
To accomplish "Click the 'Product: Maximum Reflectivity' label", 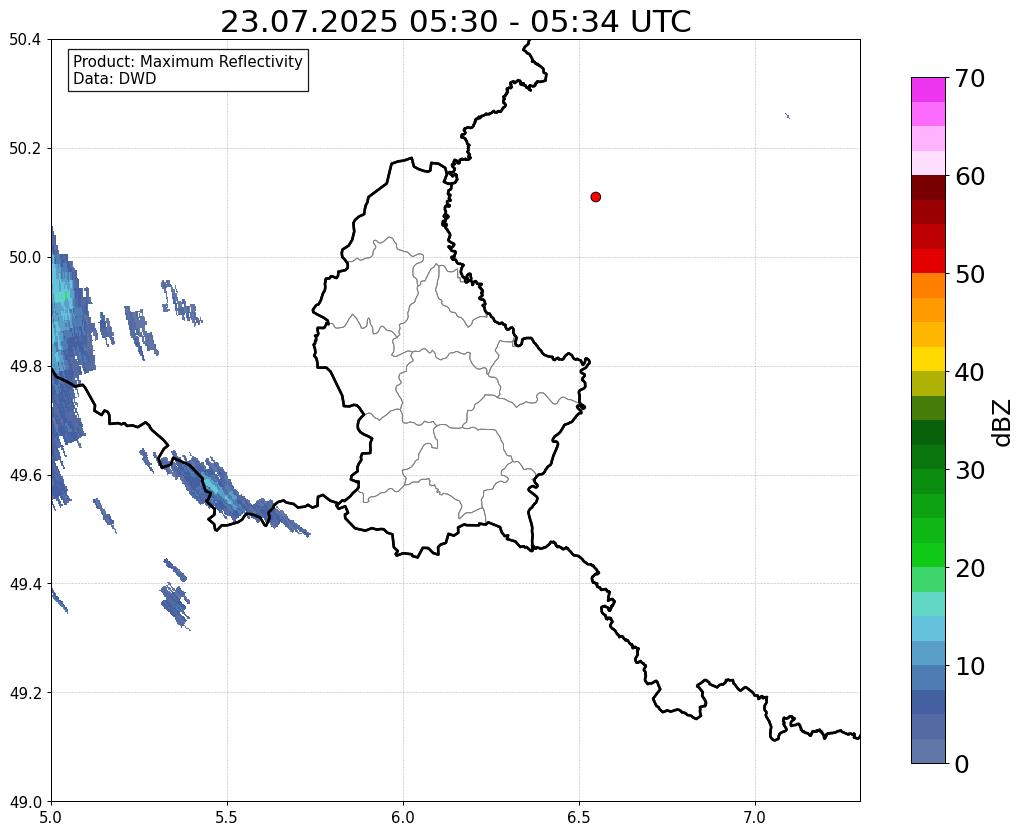I will 188,61.
